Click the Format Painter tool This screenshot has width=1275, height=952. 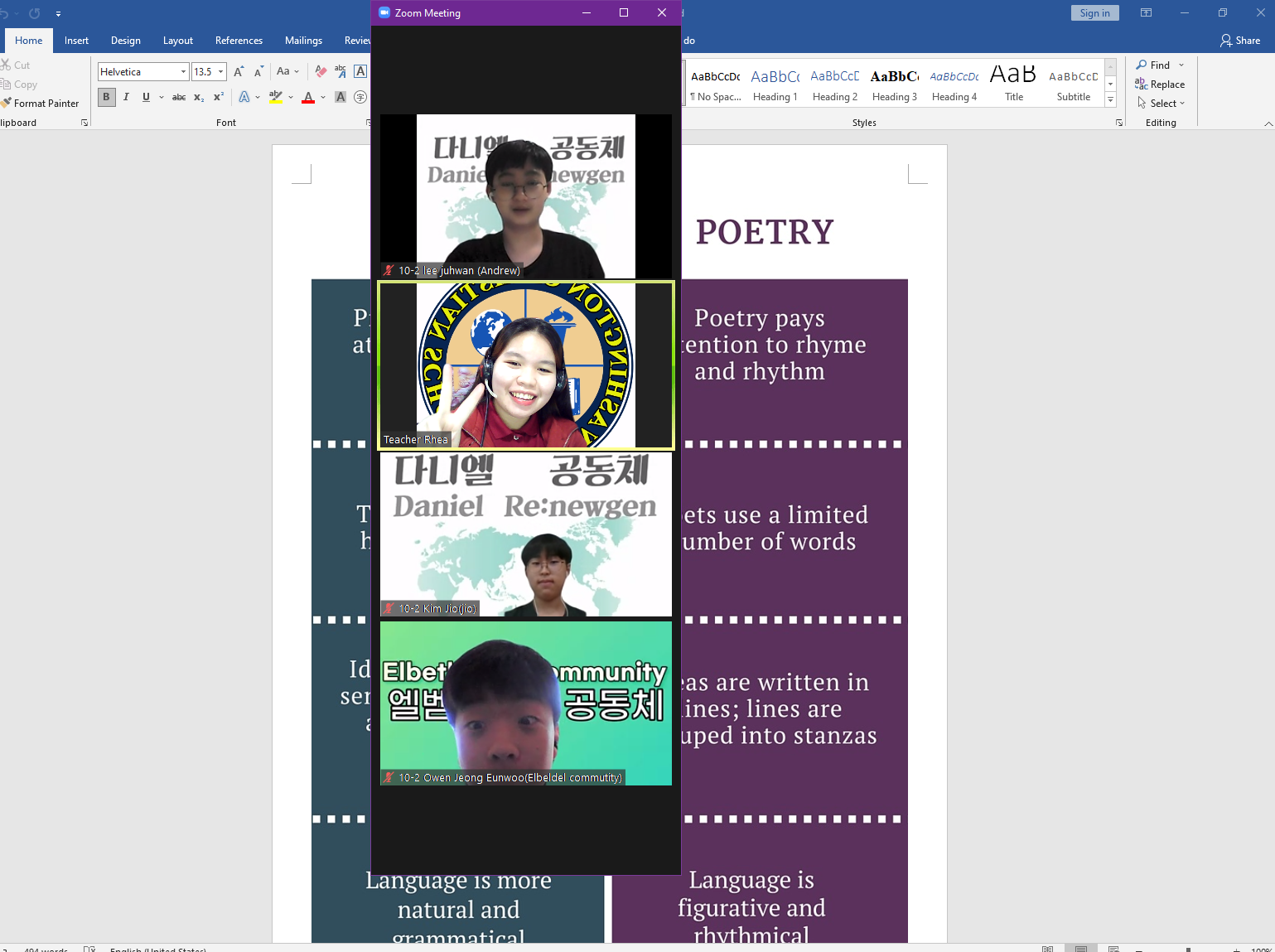click(x=40, y=104)
